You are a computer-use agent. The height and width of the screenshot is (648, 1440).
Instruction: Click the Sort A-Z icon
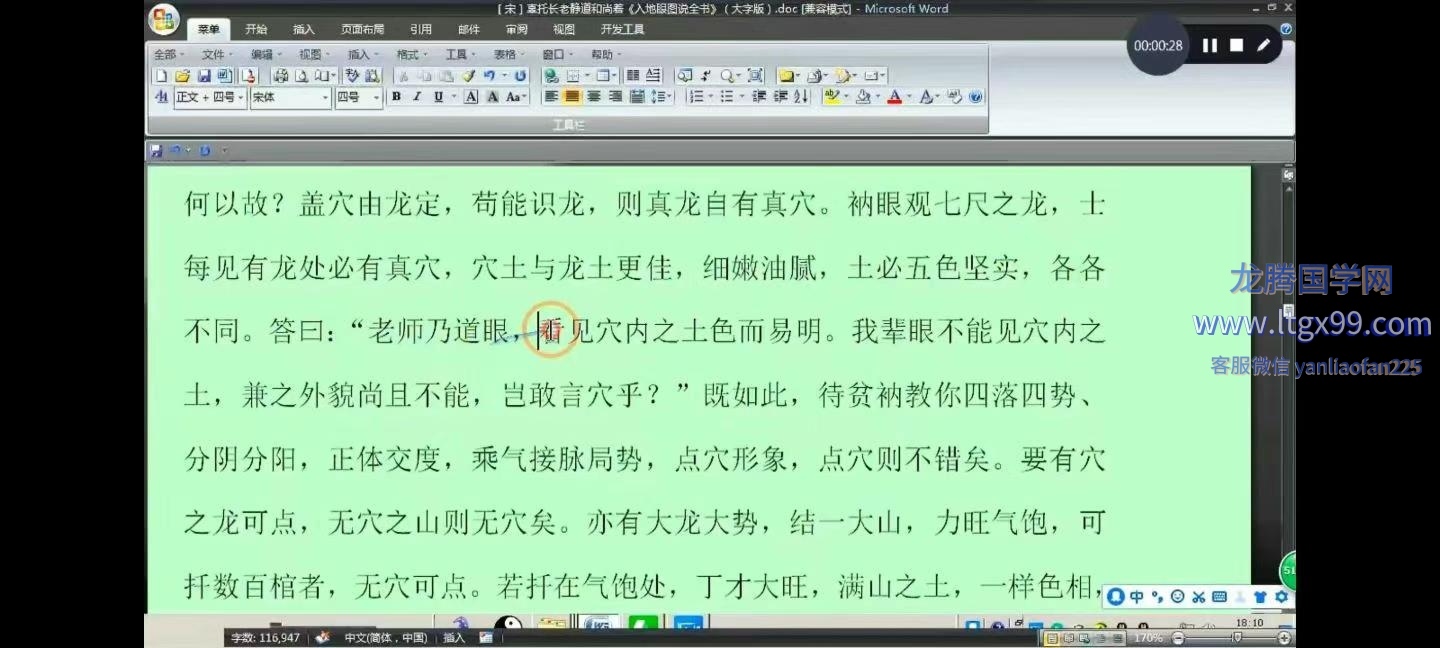(801, 97)
